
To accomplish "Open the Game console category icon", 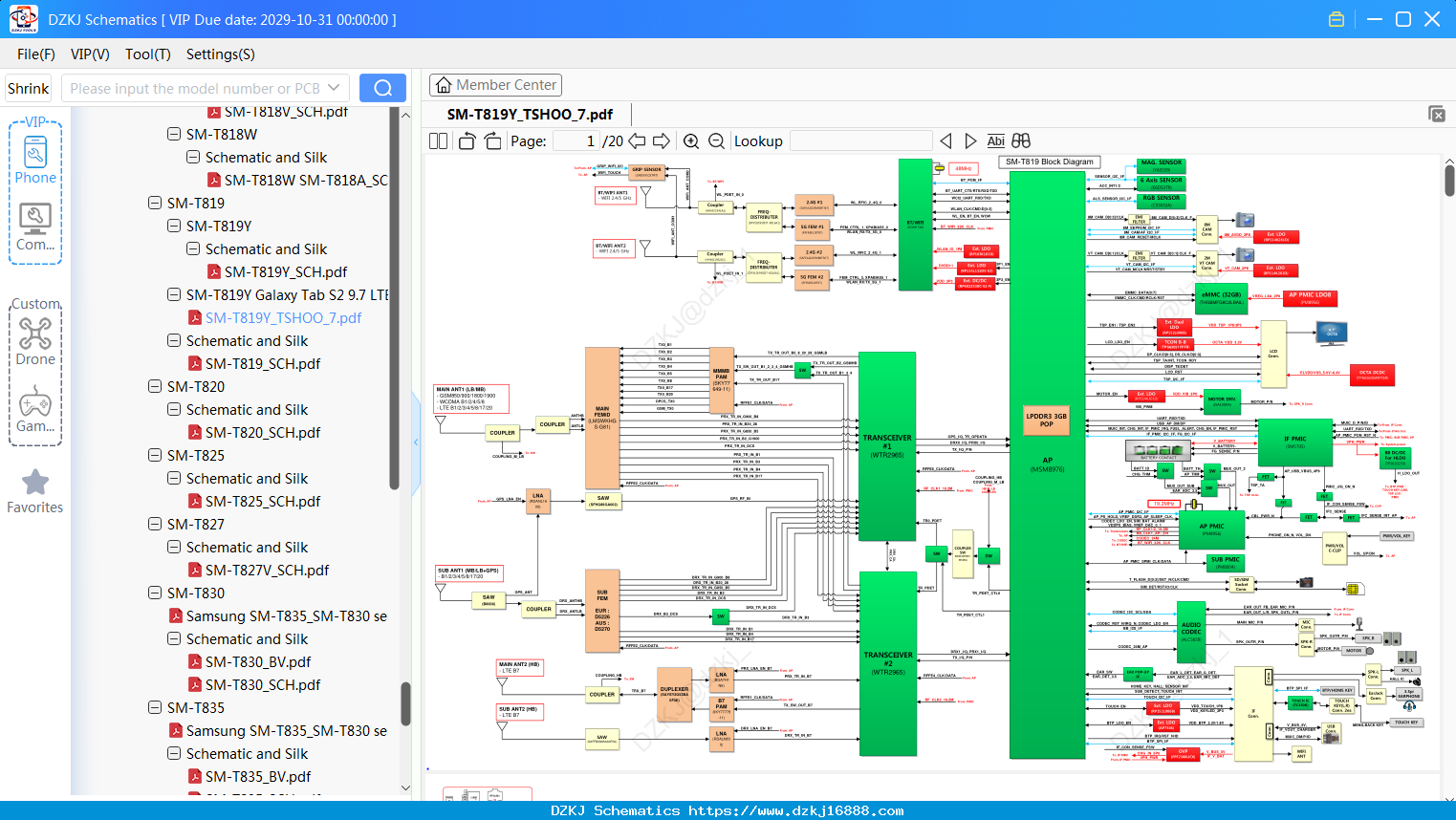I will (x=35, y=409).
